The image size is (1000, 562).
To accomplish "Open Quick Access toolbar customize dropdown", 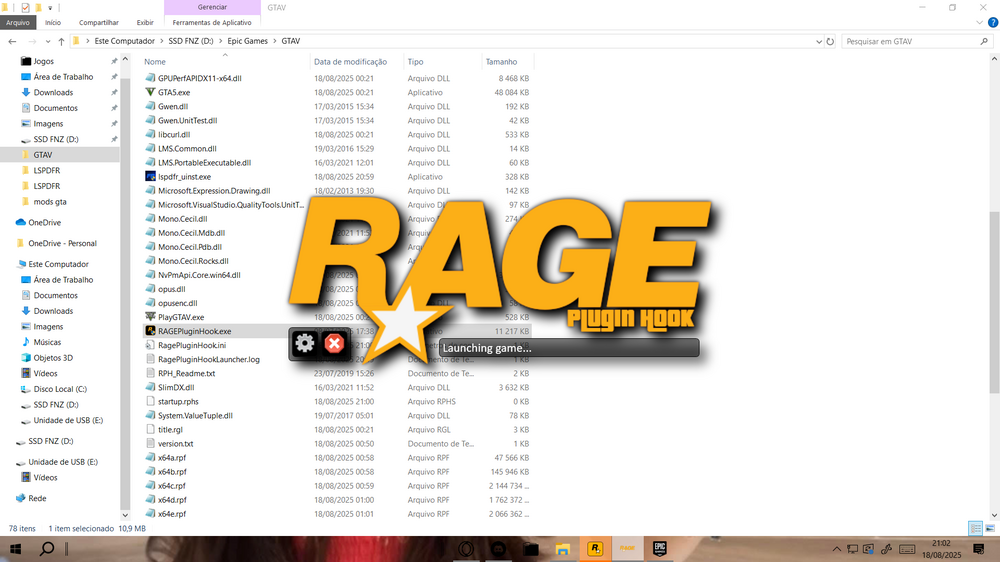I will pos(50,8).
